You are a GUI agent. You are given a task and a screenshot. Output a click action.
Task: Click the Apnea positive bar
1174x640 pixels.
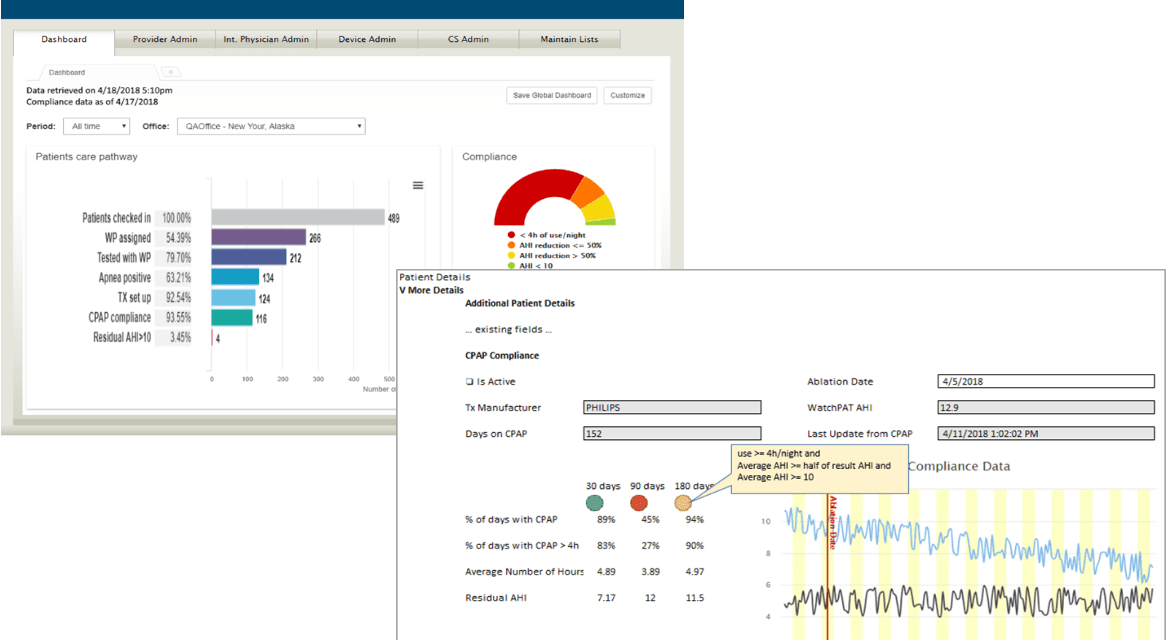coord(235,277)
